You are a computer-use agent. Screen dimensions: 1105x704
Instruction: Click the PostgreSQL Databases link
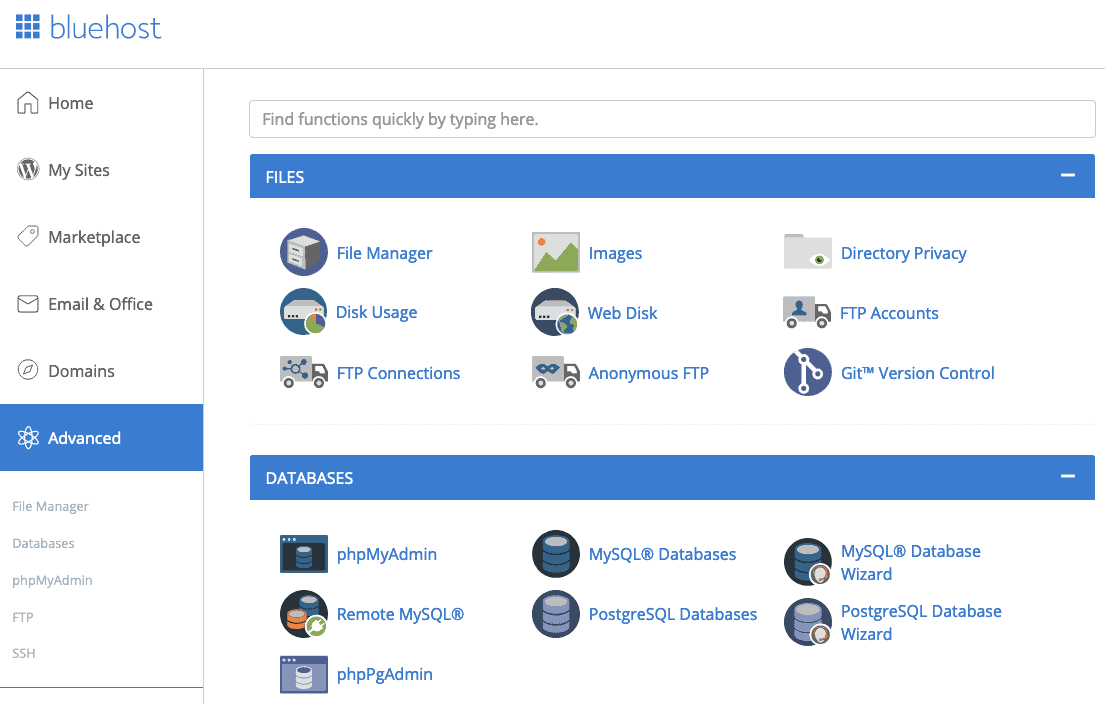point(672,614)
